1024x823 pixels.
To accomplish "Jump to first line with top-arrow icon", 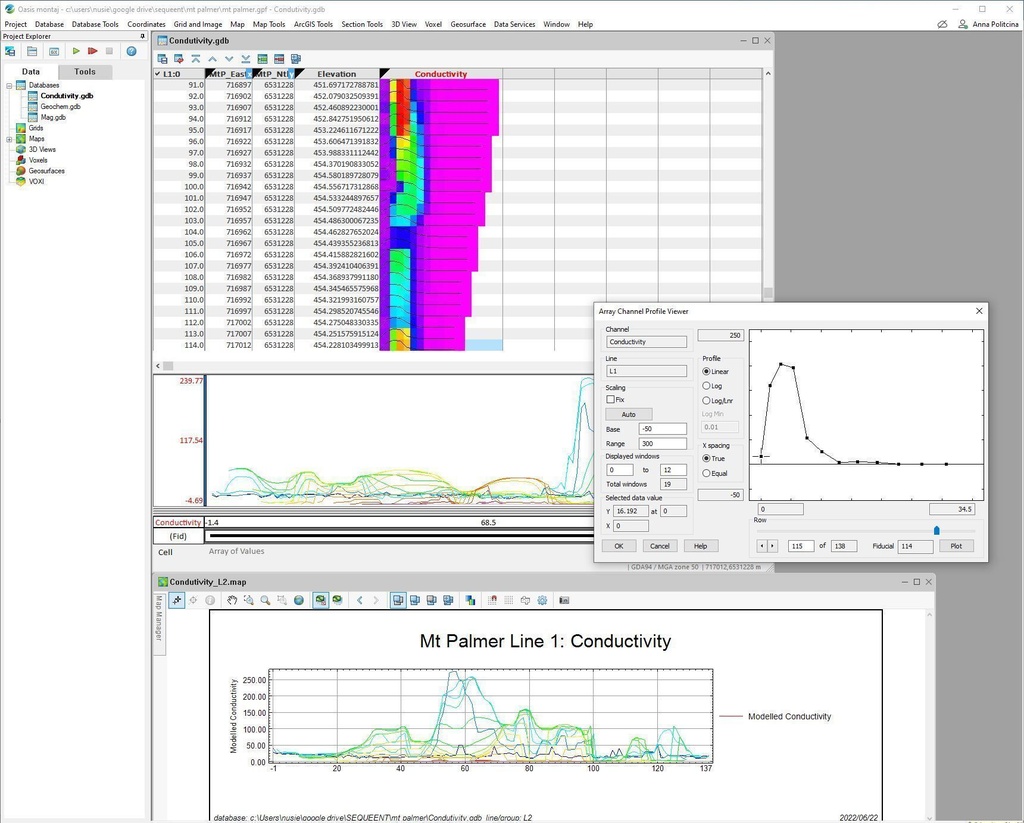I will click(x=195, y=59).
